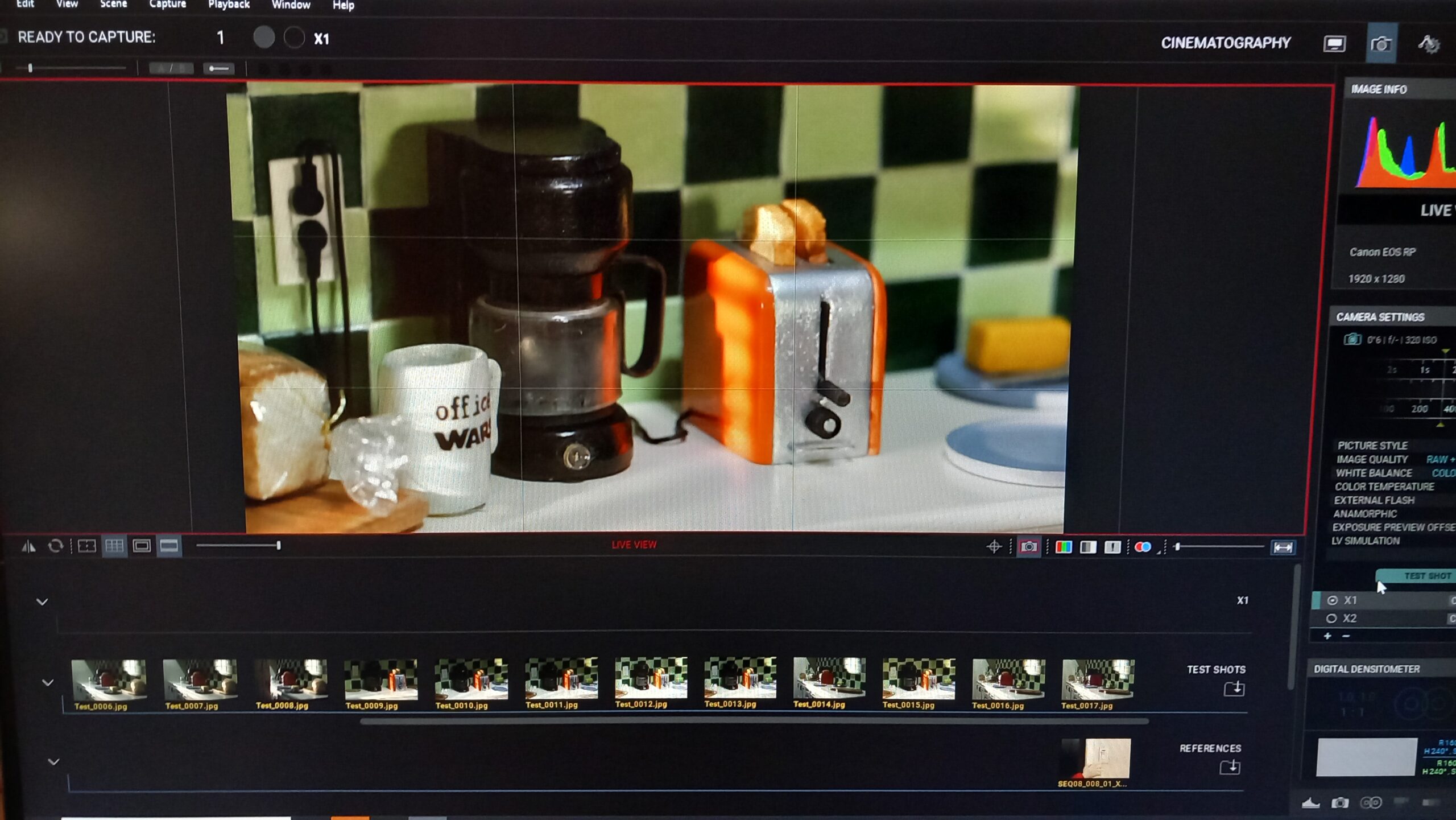1456x820 pixels.
Task: Toggle the grid overlay icon
Action: click(x=114, y=546)
